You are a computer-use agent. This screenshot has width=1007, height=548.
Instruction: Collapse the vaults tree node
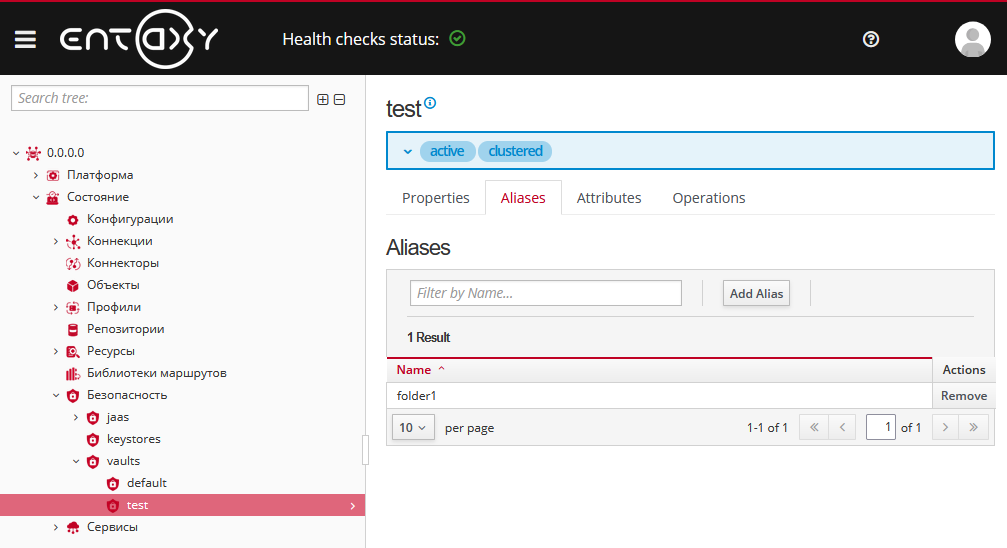pyautogui.click(x=76, y=461)
